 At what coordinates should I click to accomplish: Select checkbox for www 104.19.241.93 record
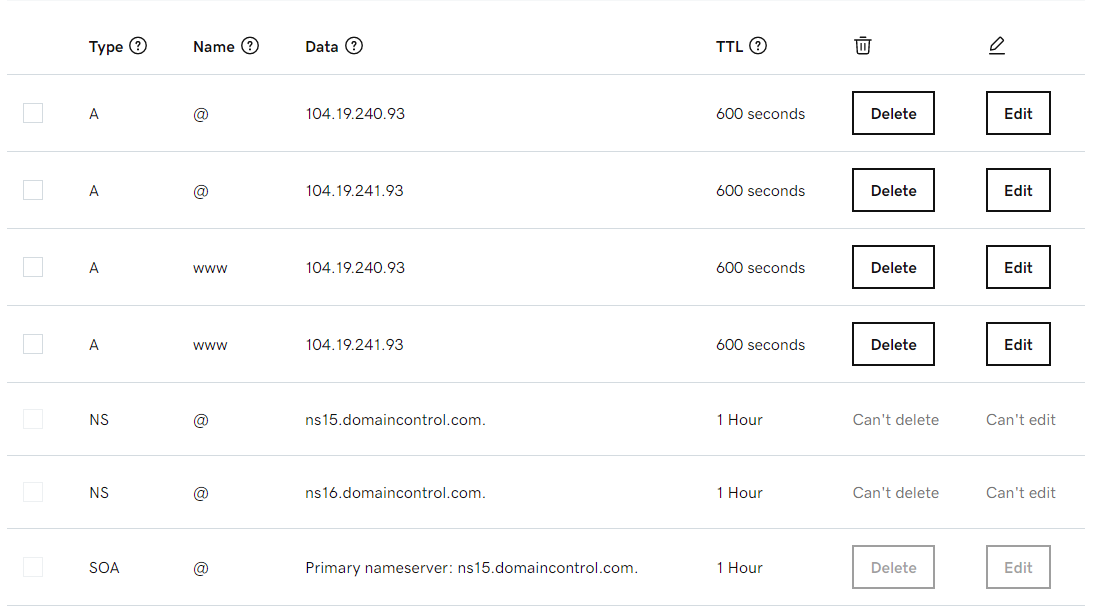pos(33,344)
